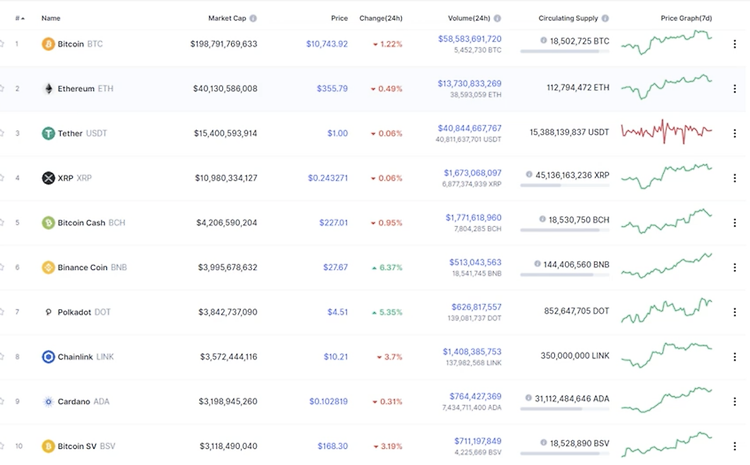Screen dimensions: 750x465
Task: Click Tether volume $40,844,667,767
Action: click(x=470, y=128)
